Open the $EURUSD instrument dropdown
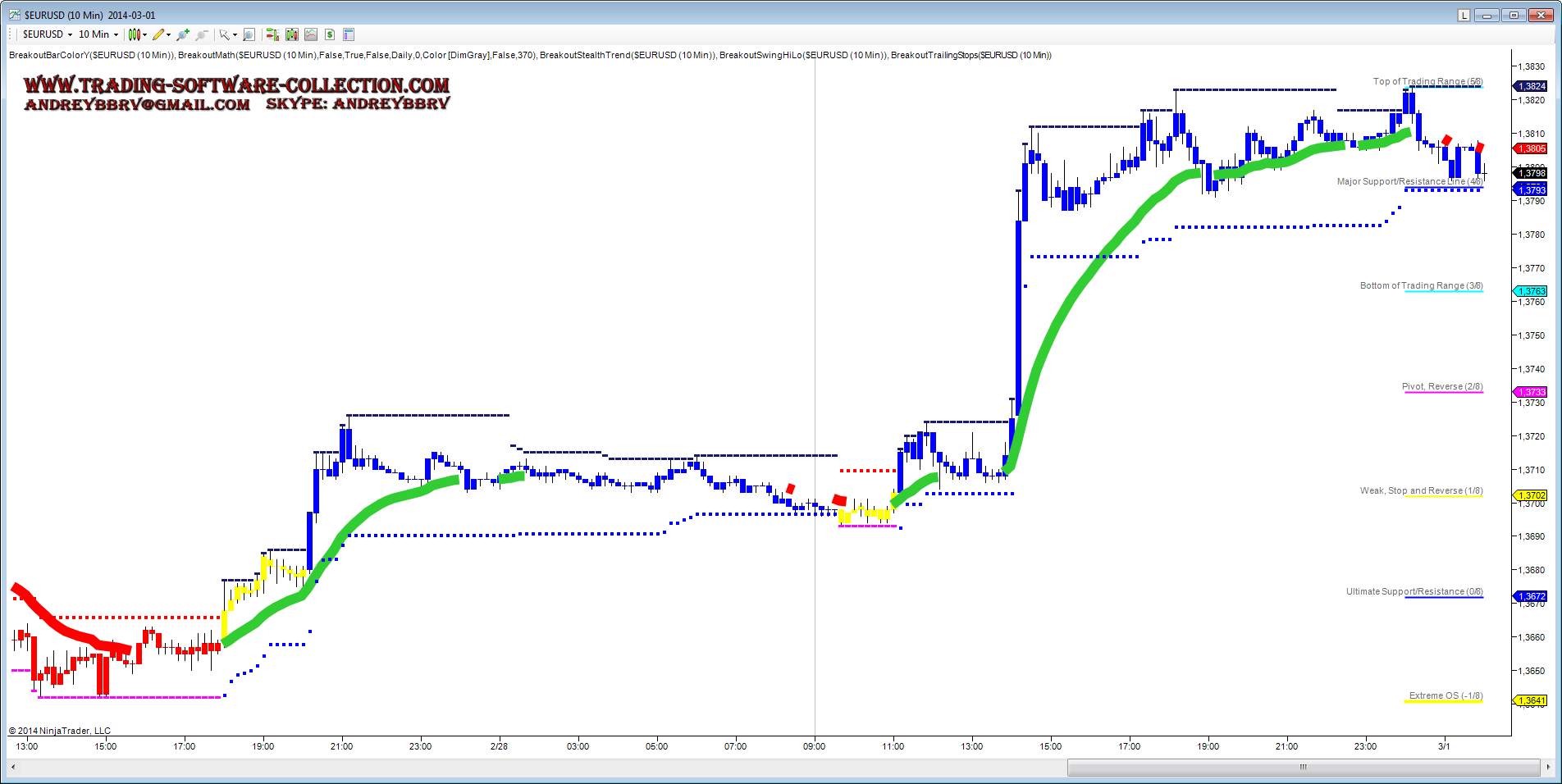 [x=47, y=34]
